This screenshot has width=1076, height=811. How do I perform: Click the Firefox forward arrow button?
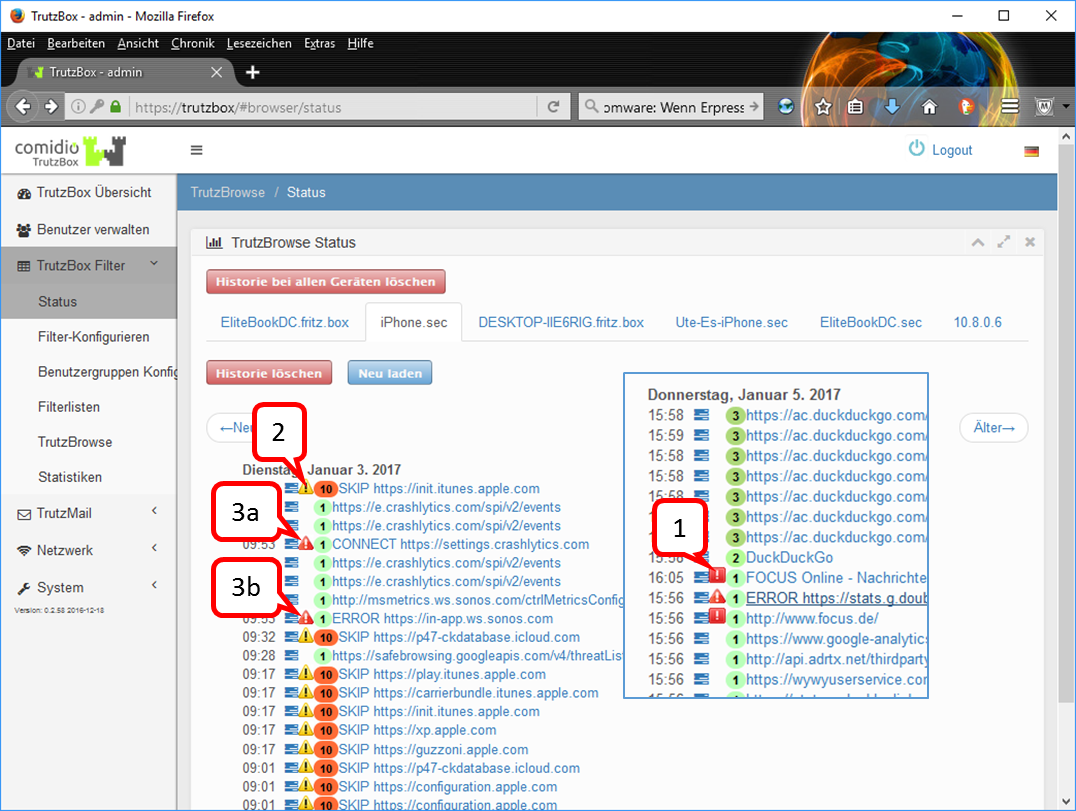51,106
